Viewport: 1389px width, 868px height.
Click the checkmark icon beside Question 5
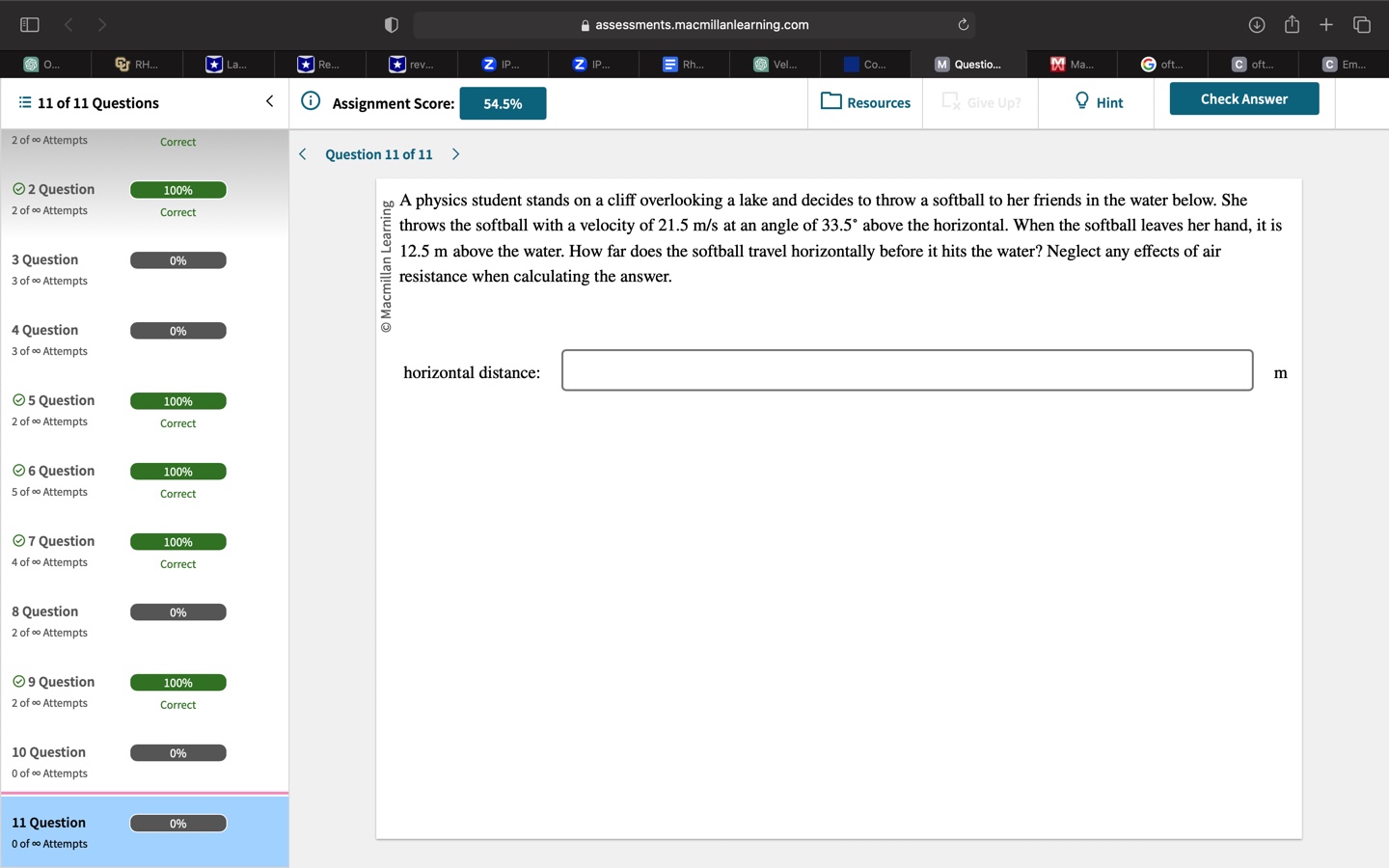(17, 399)
